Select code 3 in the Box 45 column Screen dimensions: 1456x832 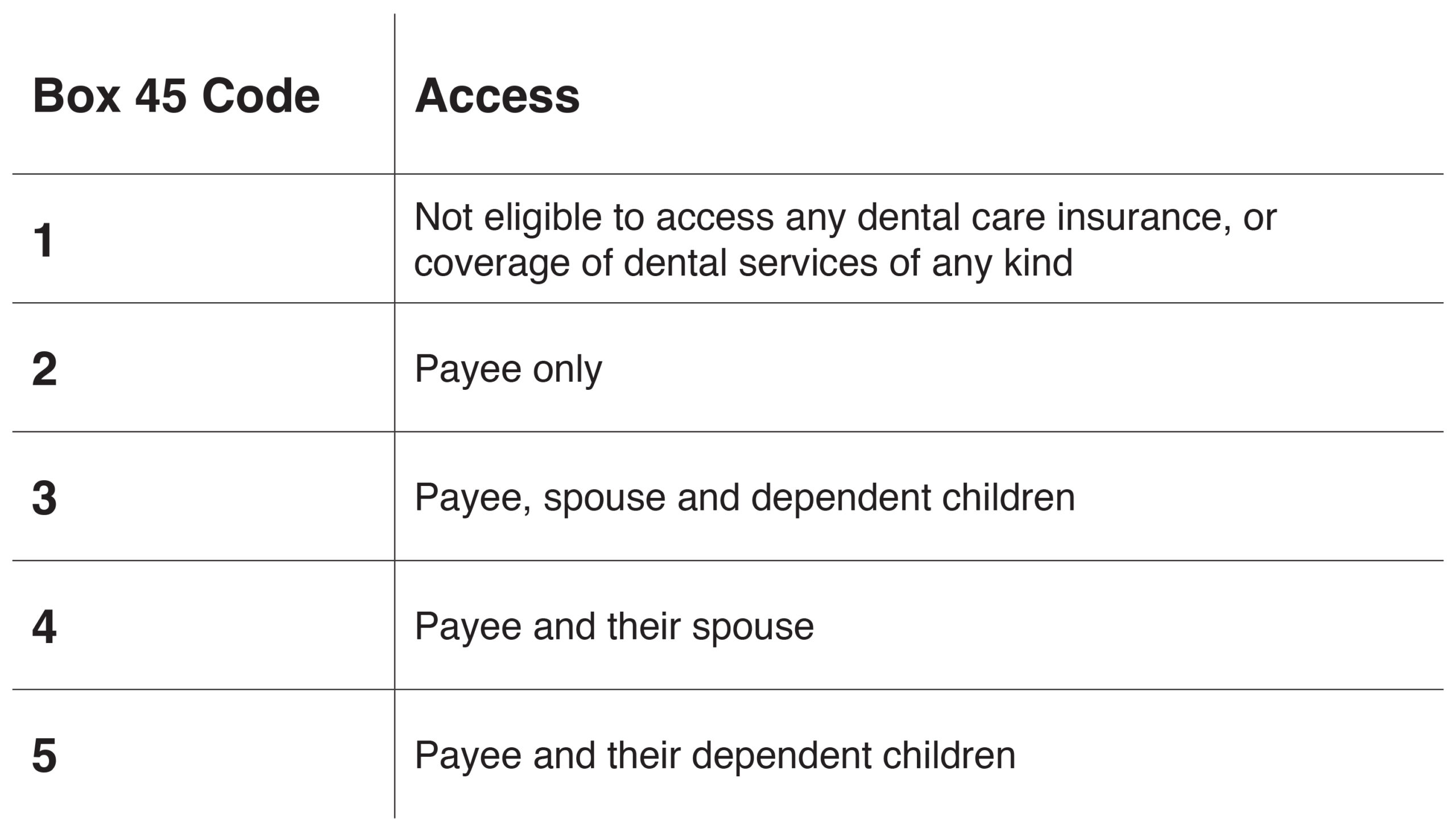[44, 498]
